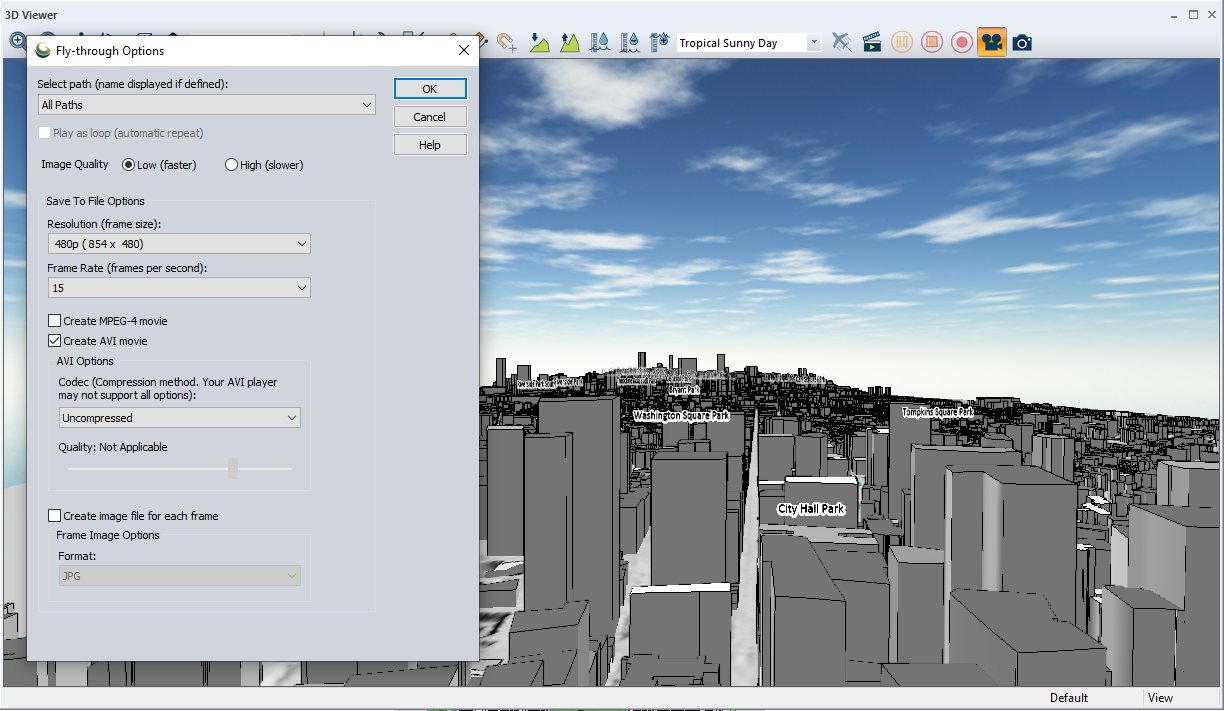Select High (slower) image quality
The image size is (1224, 711).
tap(232, 165)
